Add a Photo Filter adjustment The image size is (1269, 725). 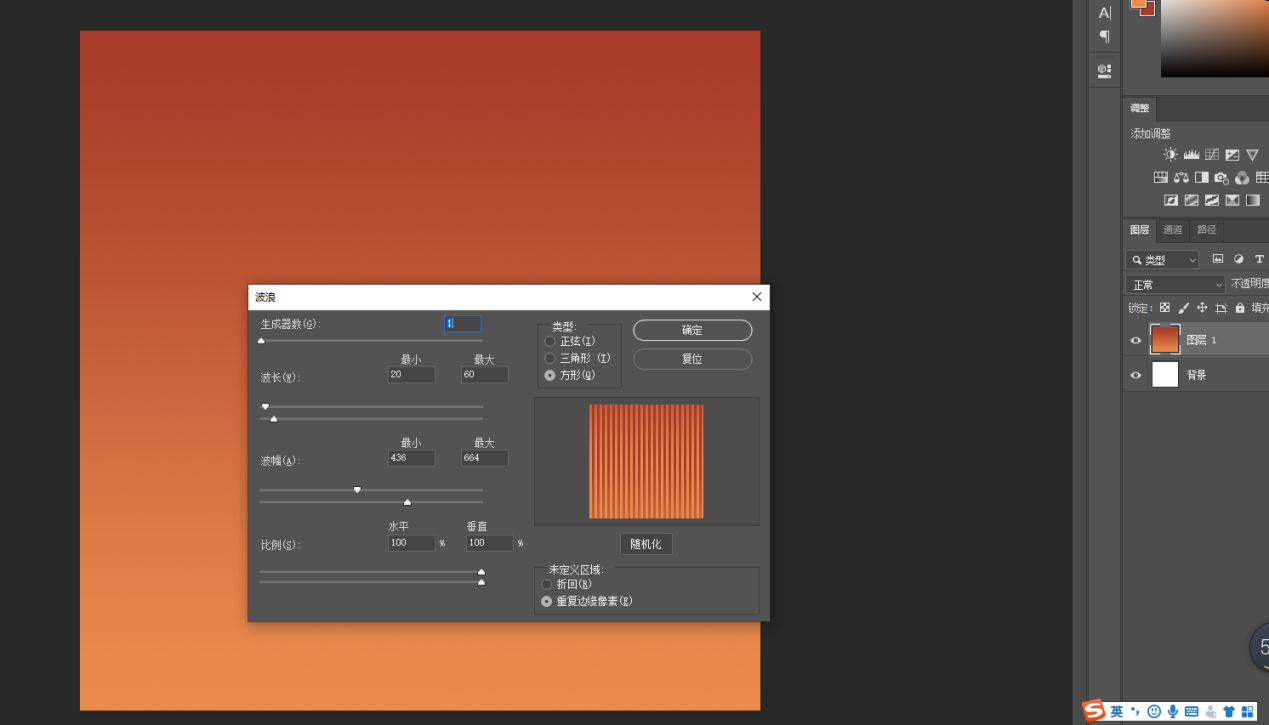point(1221,178)
